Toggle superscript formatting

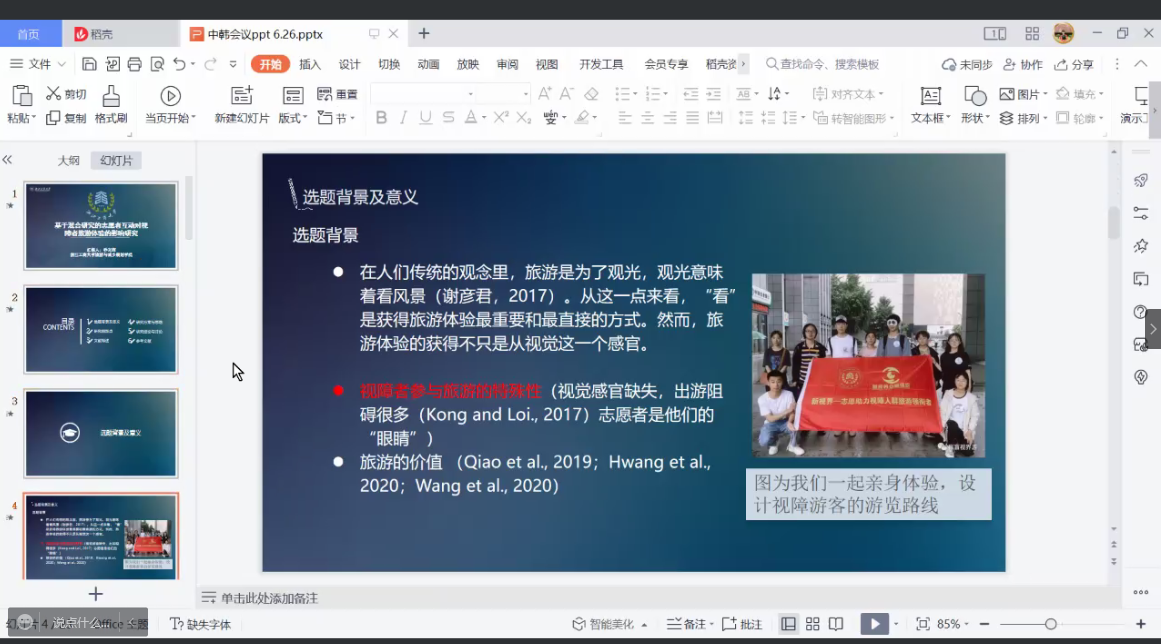(x=501, y=118)
